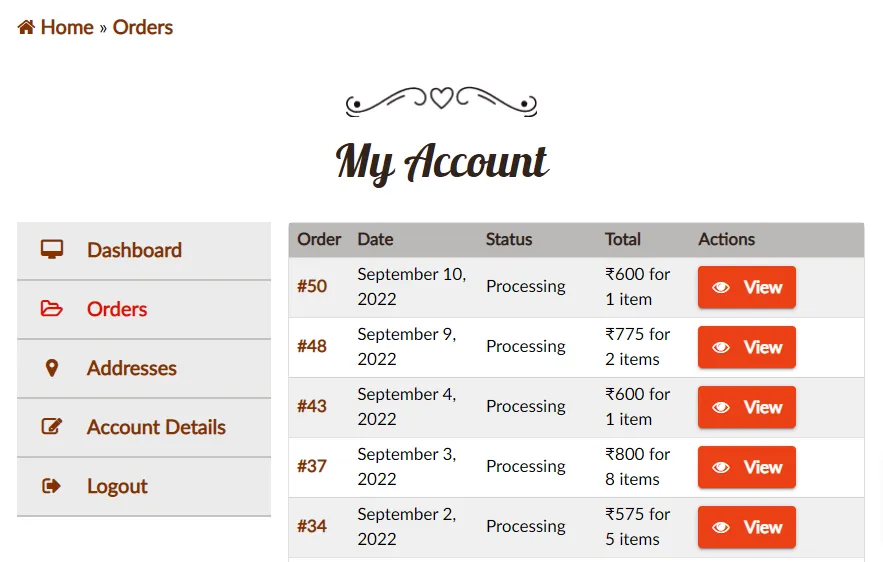Open the Dashboard menu item
The image size is (883, 562).
pyautogui.click(x=134, y=250)
